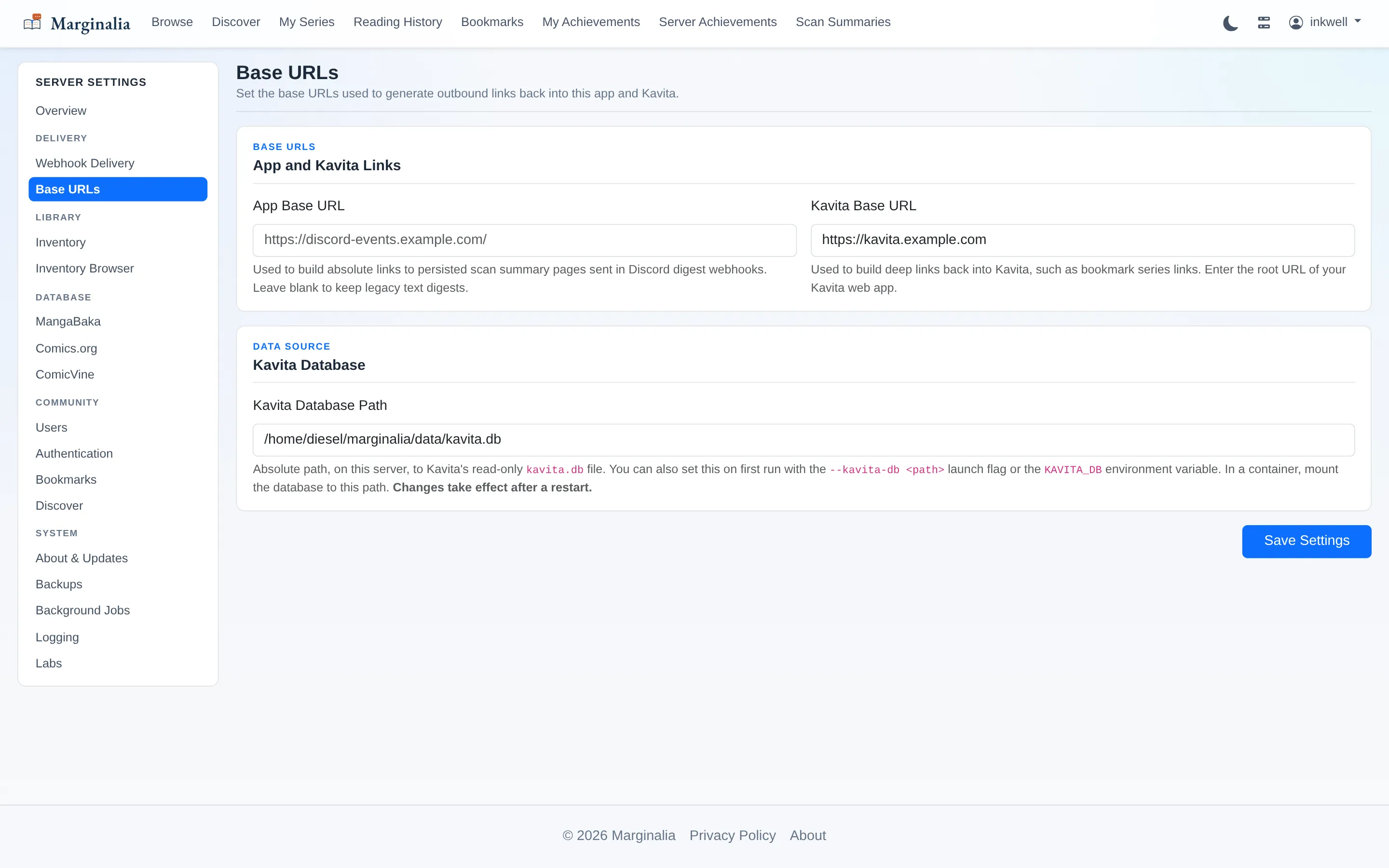
Task: Focus the Kavita Database Path field
Action: pos(803,440)
